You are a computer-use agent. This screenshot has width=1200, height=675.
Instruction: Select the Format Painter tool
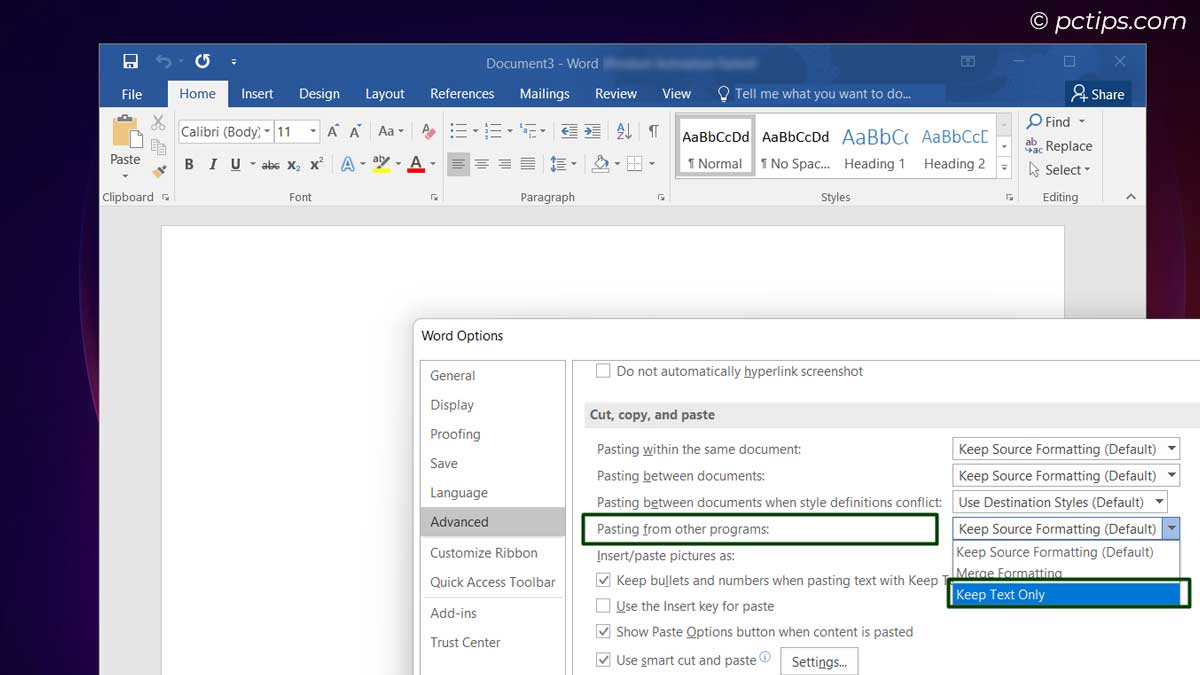158,170
